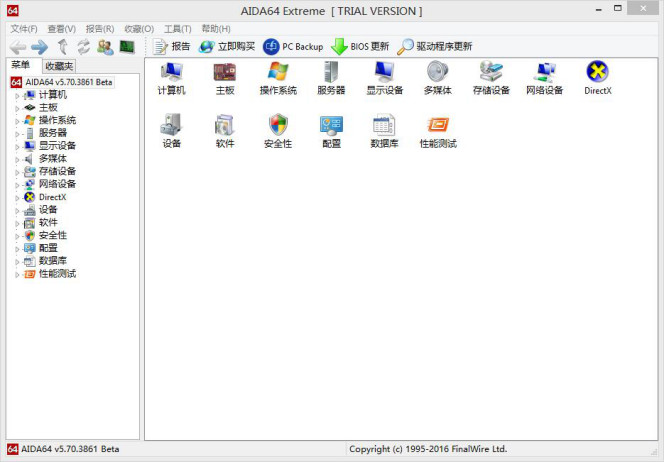Viewport: 664px width, 462px height.
Task: Open the 工具(T) menu
Action: pos(178,29)
